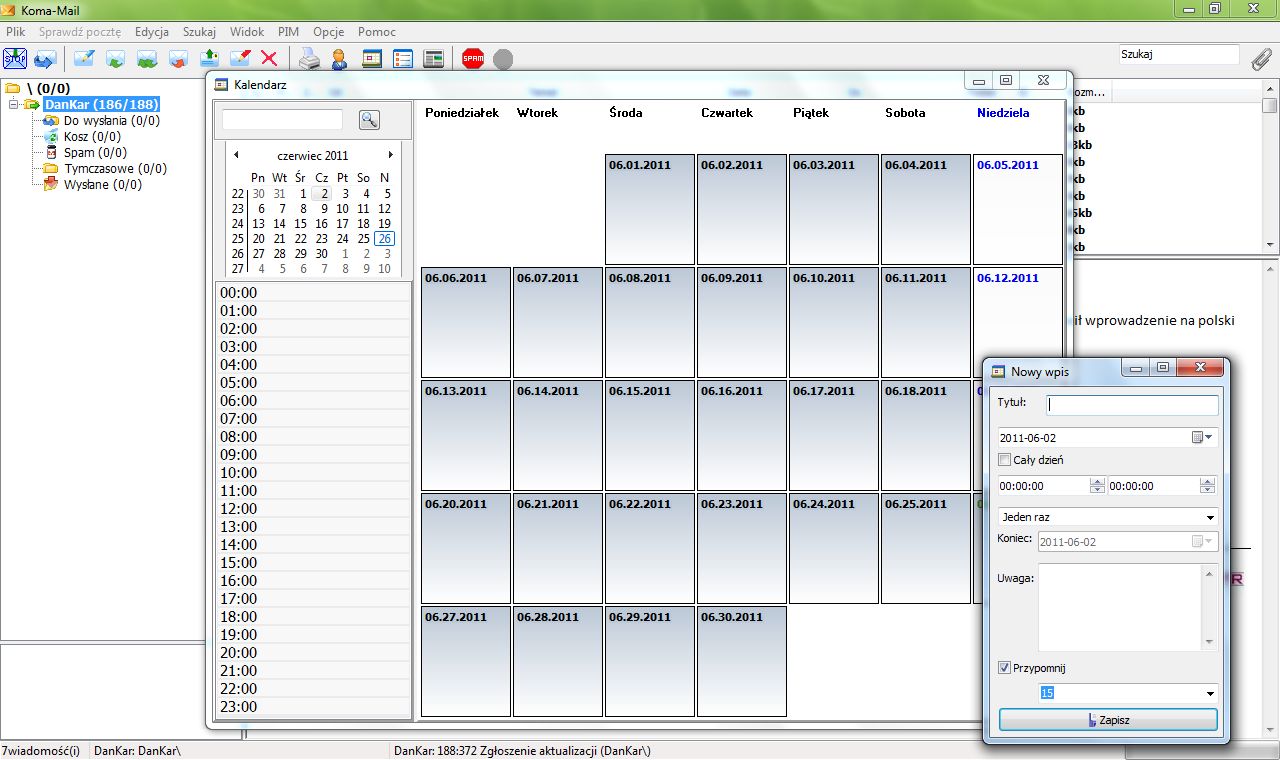Click the calendar search text box

pos(282,120)
